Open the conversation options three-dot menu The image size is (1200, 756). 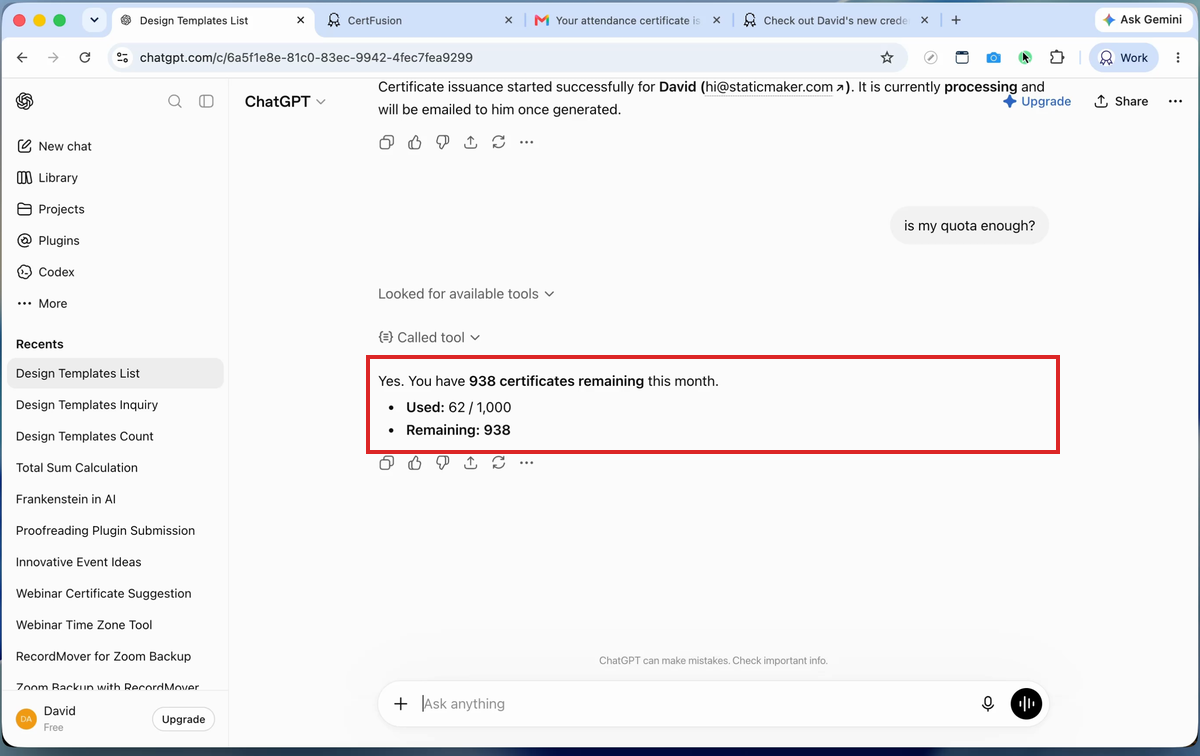click(x=1175, y=101)
